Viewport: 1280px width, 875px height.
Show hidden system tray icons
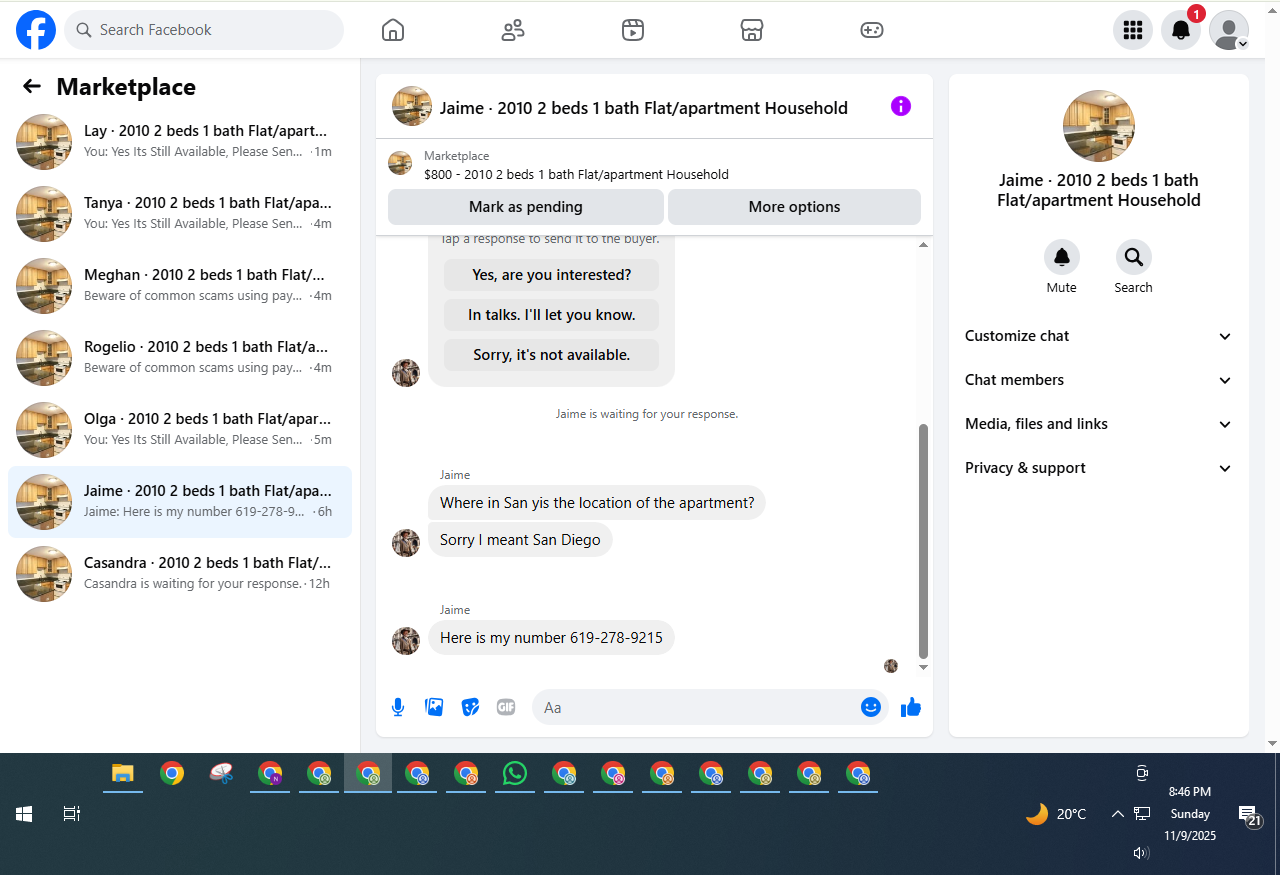click(x=1118, y=814)
